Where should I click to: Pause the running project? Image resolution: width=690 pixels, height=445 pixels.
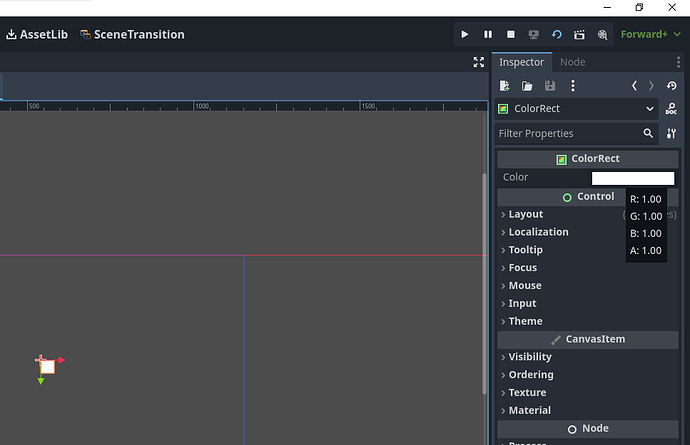point(488,34)
